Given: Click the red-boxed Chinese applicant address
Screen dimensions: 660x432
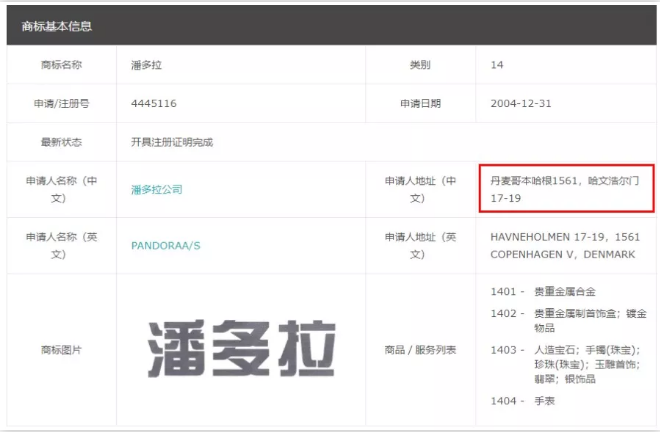Looking at the screenshot, I should pos(565,189).
